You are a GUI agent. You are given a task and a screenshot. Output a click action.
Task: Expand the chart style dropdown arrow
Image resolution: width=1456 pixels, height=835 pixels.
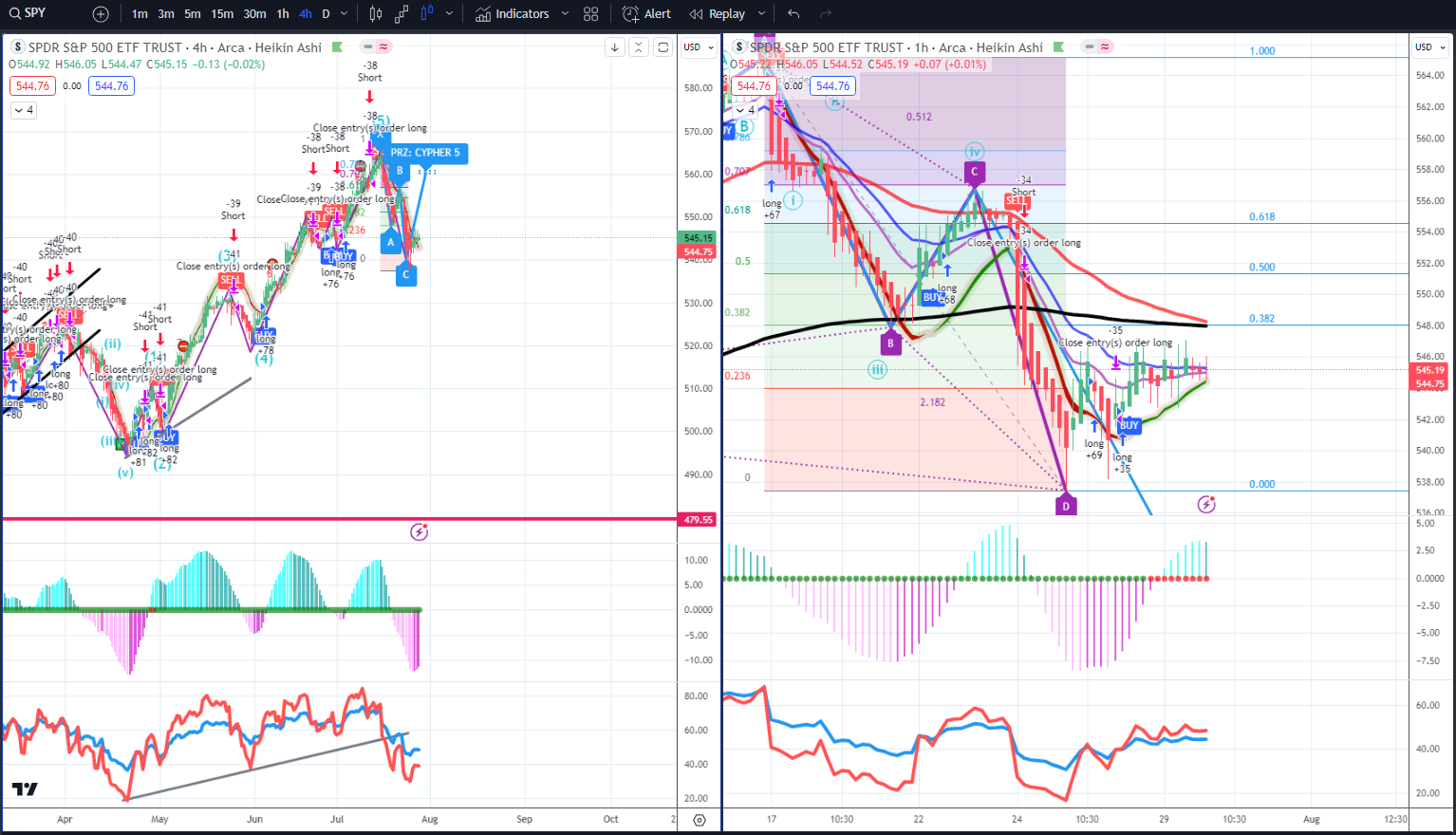coord(449,14)
